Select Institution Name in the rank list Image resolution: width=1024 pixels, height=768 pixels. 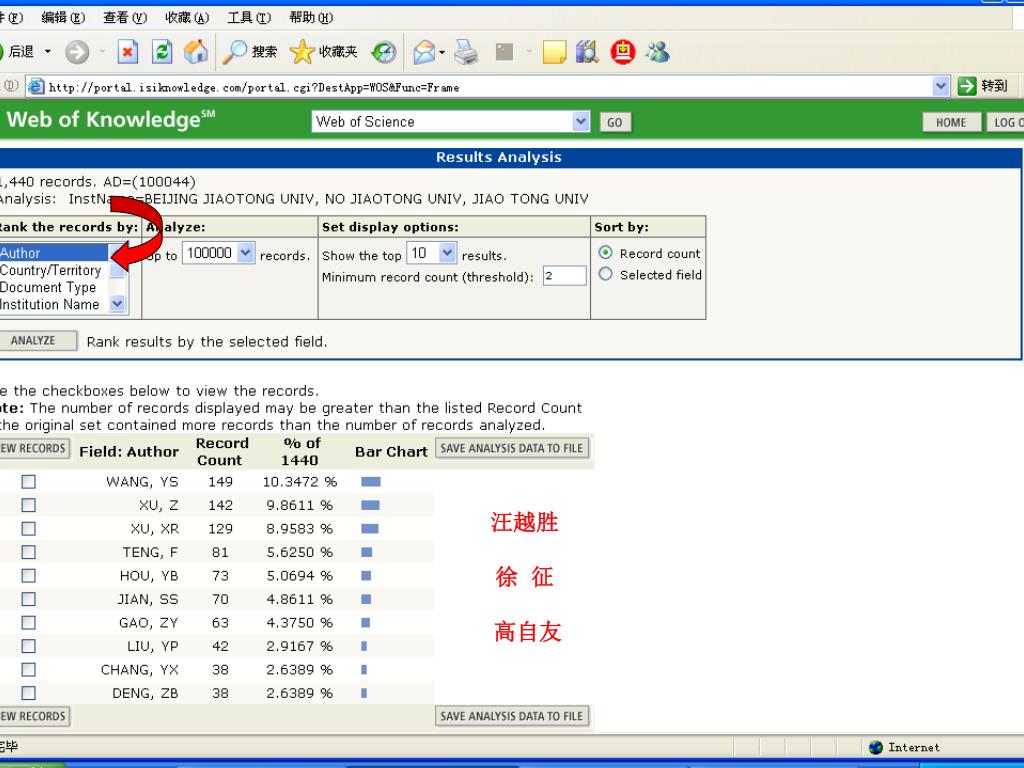click(x=54, y=304)
